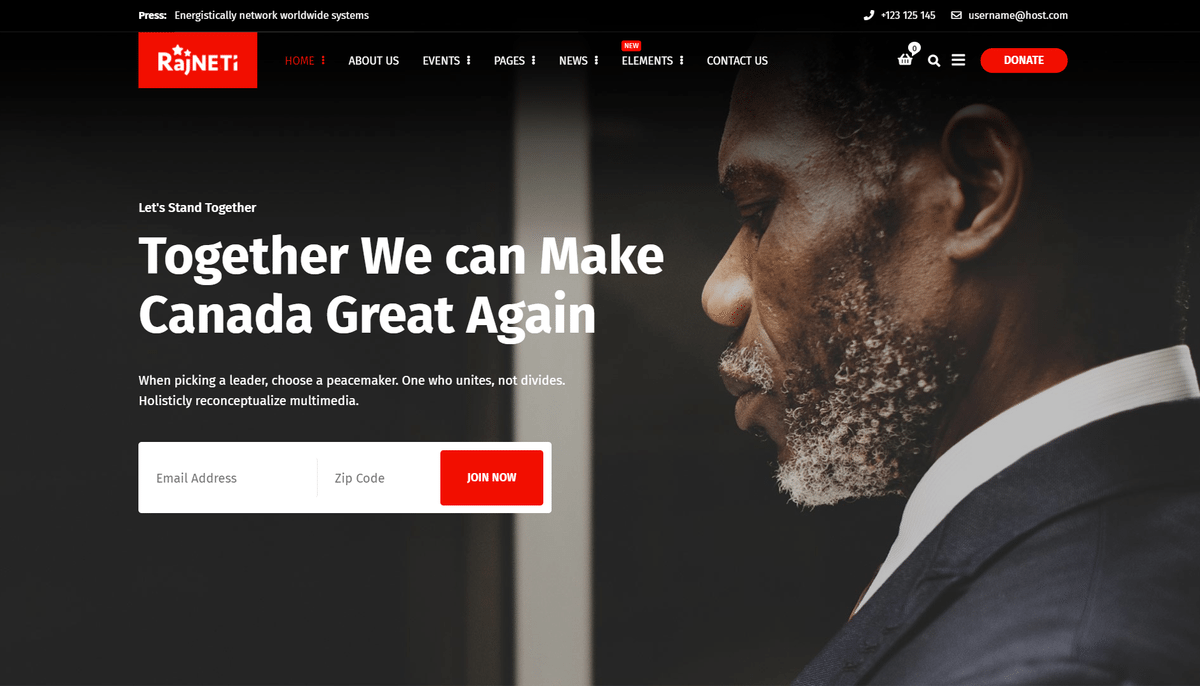Click the username@host.com email link

click(x=1018, y=15)
